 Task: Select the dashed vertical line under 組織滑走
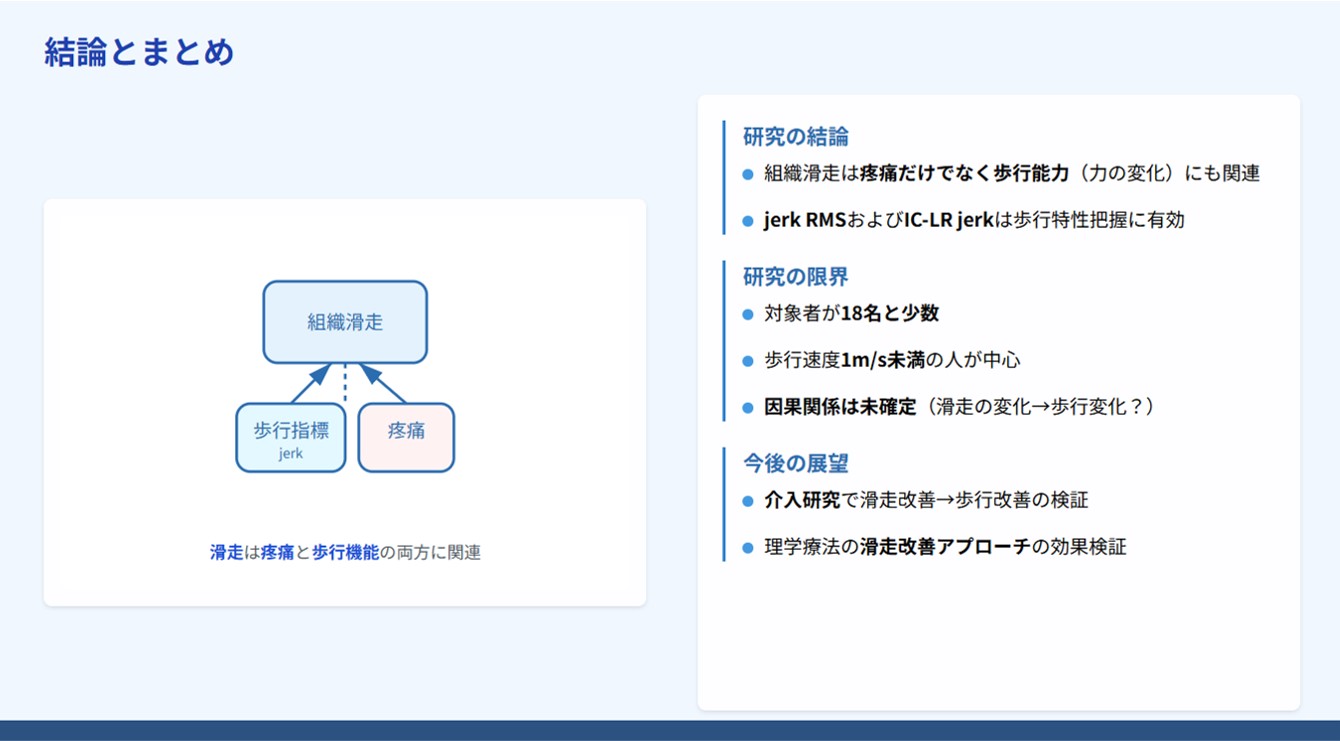tap(345, 384)
